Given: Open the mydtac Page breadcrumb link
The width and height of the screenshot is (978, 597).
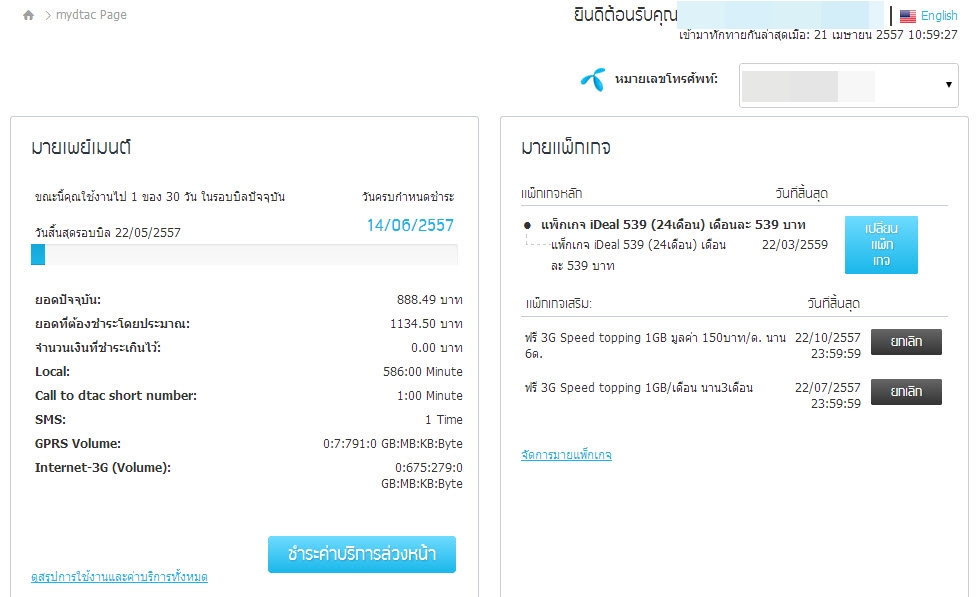Looking at the screenshot, I should (x=91, y=15).
